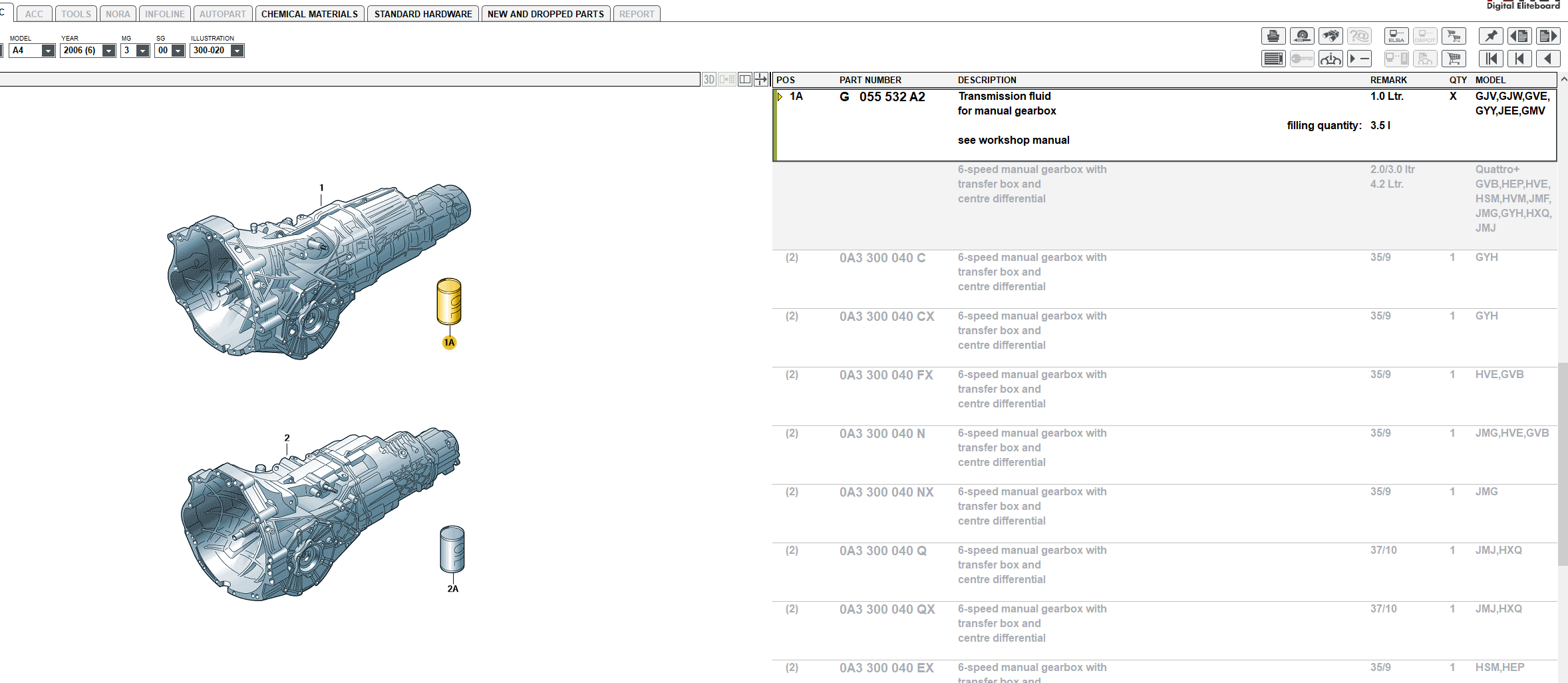Click the DEPOT icon
The image size is (1568, 683).
(x=1425, y=36)
